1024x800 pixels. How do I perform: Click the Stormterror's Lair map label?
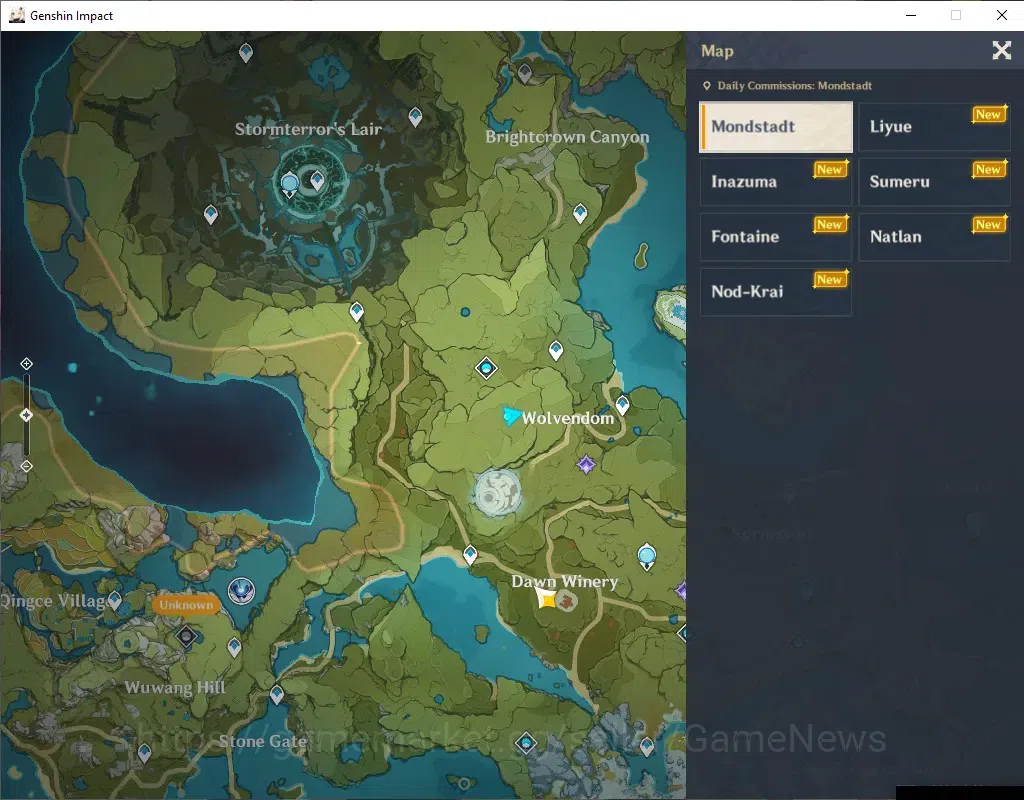[308, 129]
